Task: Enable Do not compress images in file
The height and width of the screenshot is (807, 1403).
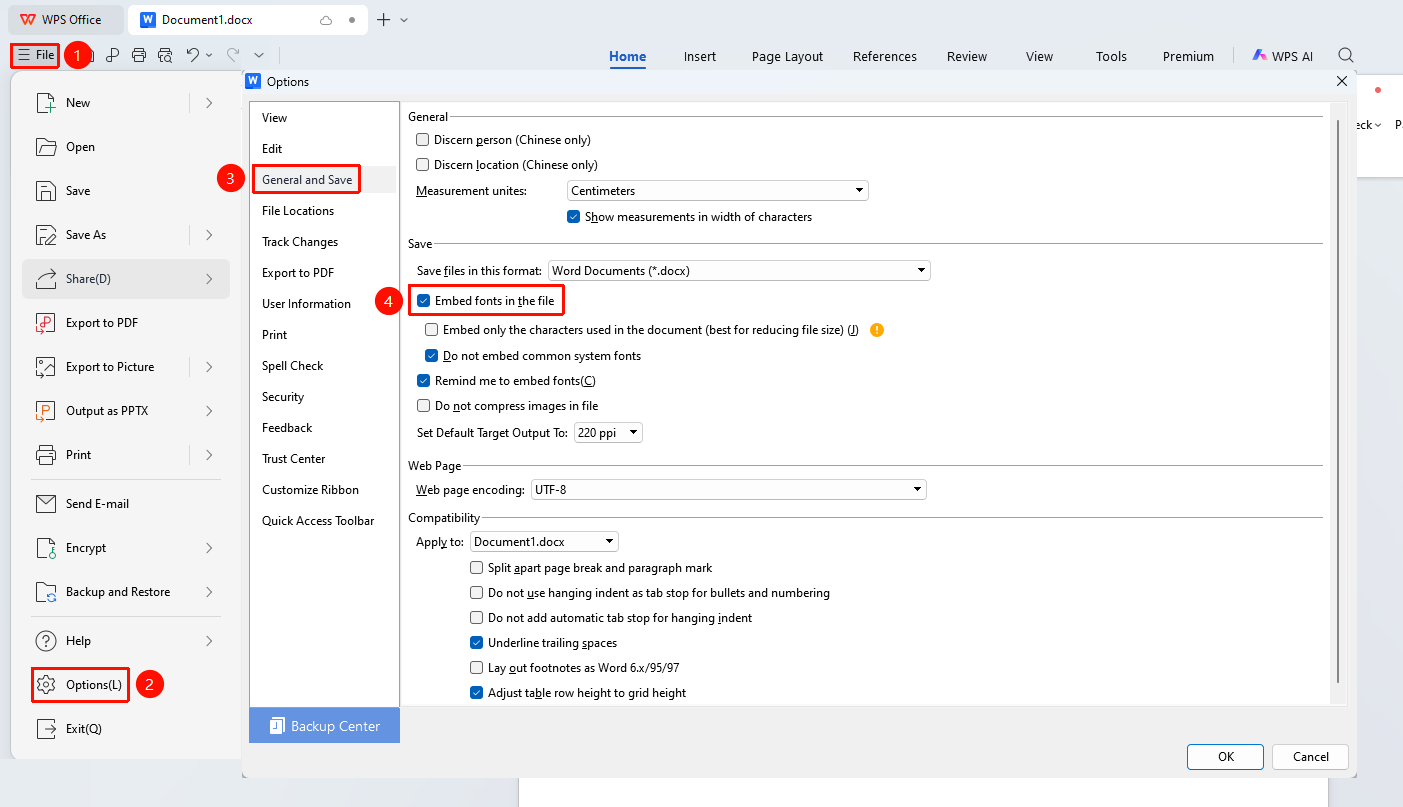Action: [424, 406]
